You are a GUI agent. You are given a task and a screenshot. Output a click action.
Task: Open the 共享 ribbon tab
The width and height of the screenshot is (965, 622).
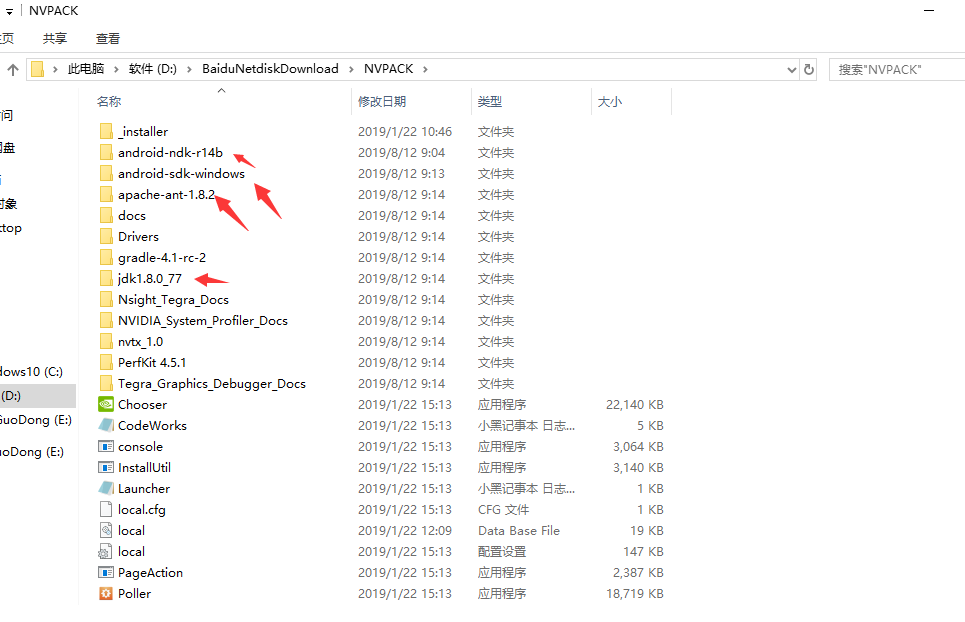[x=55, y=38]
